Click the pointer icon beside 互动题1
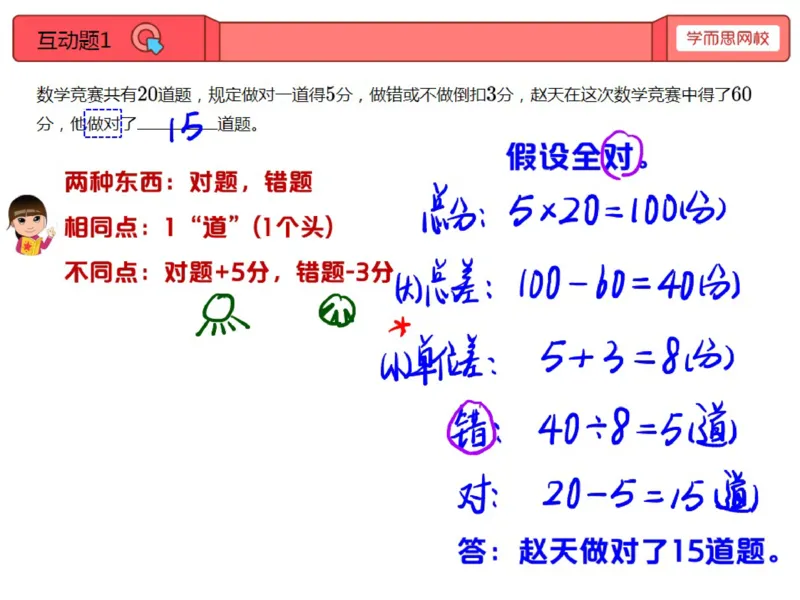 [x=147, y=39]
